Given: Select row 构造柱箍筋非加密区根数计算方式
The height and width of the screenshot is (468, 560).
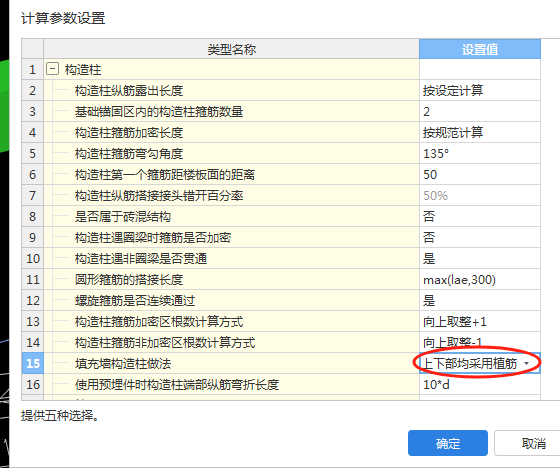Looking at the screenshot, I should [231, 343].
